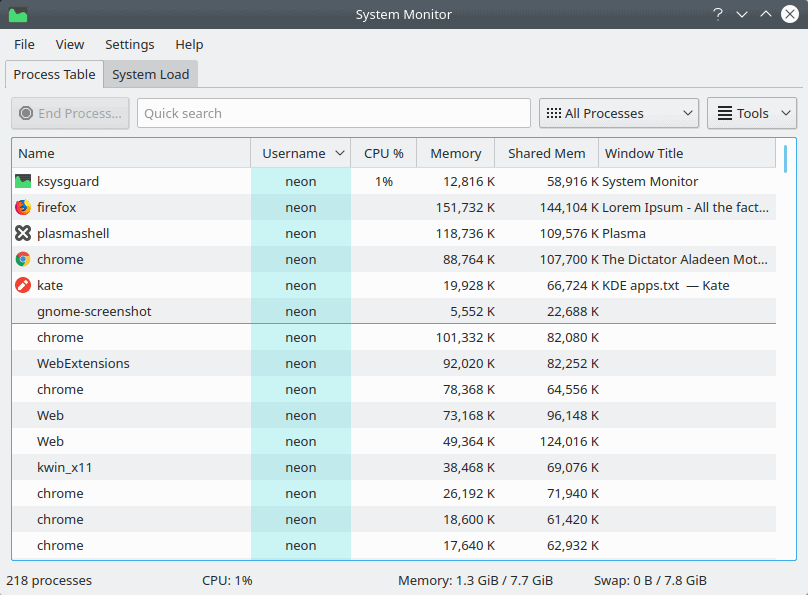Click the firefox icon in process list
Viewport: 808px width, 595px height.
(x=23, y=207)
